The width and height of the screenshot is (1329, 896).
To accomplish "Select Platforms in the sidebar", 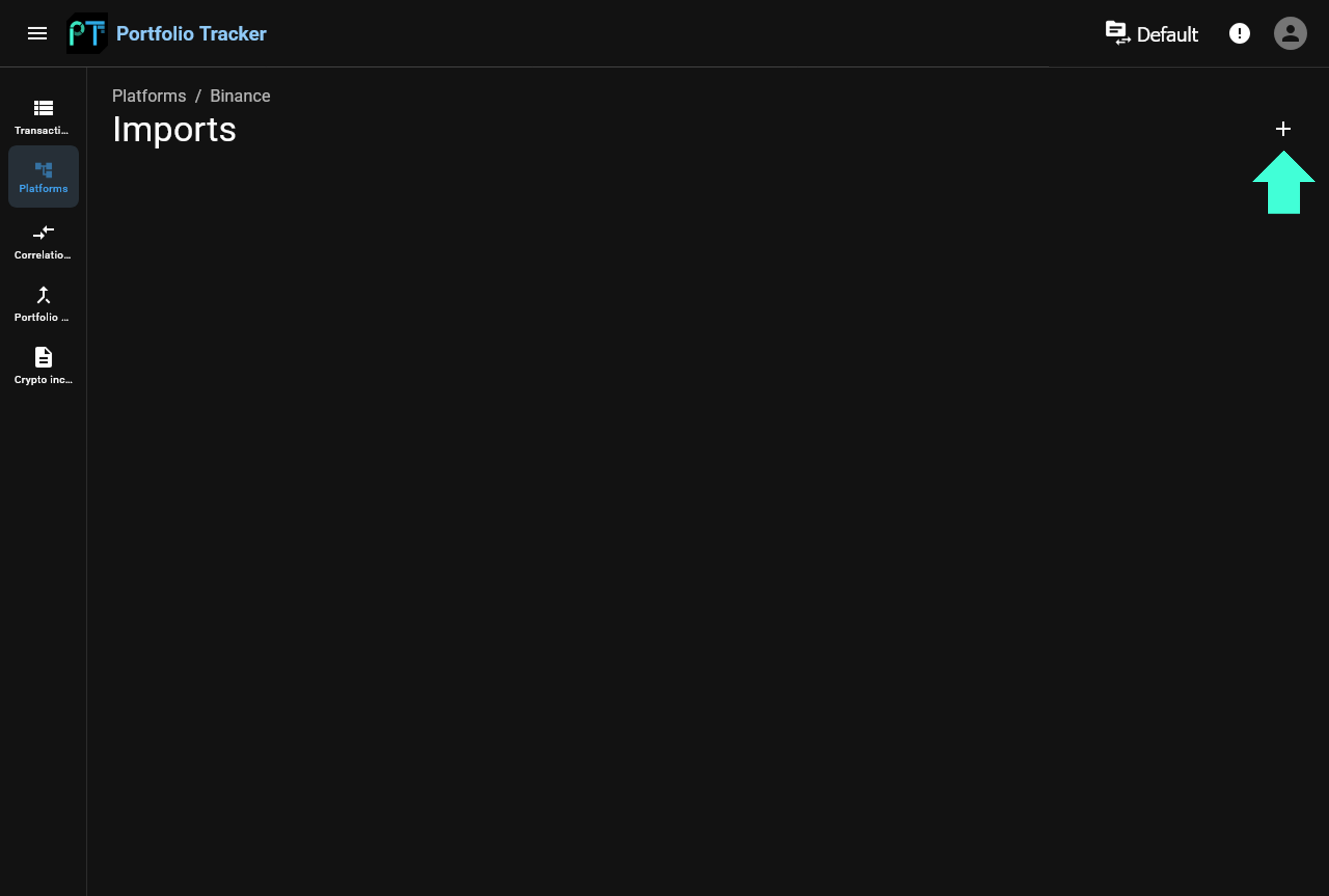I will coord(43,177).
